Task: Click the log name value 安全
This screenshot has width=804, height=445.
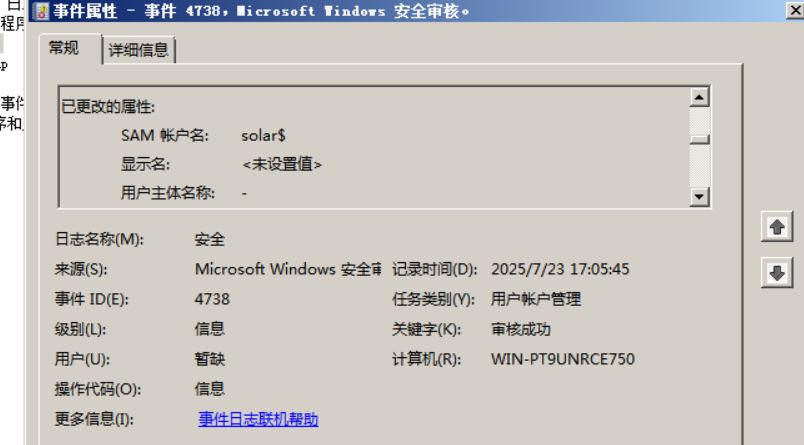Action: point(209,239)
